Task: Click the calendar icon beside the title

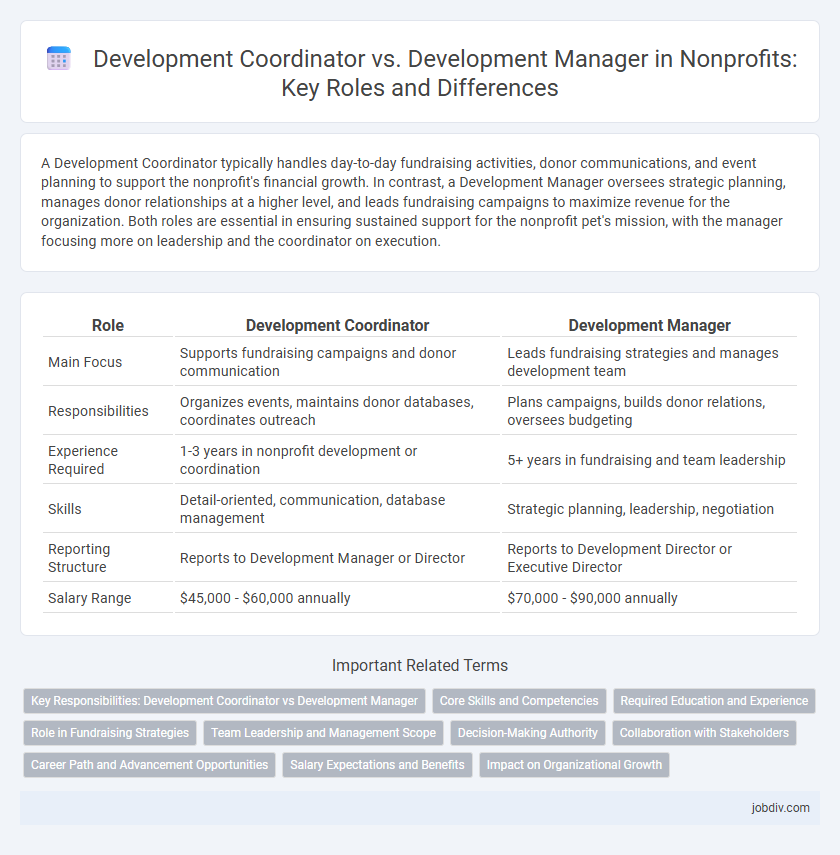Action: 59,59
